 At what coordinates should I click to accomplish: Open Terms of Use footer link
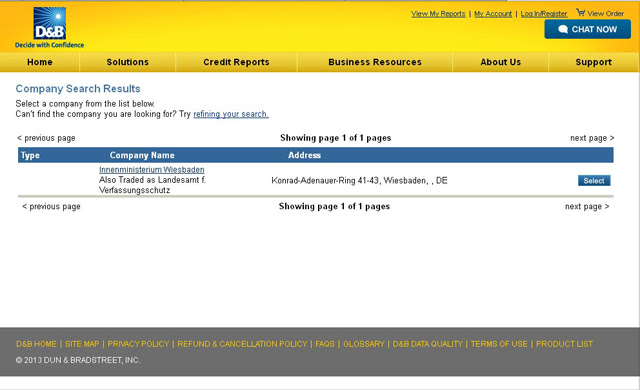click(499, 344)
